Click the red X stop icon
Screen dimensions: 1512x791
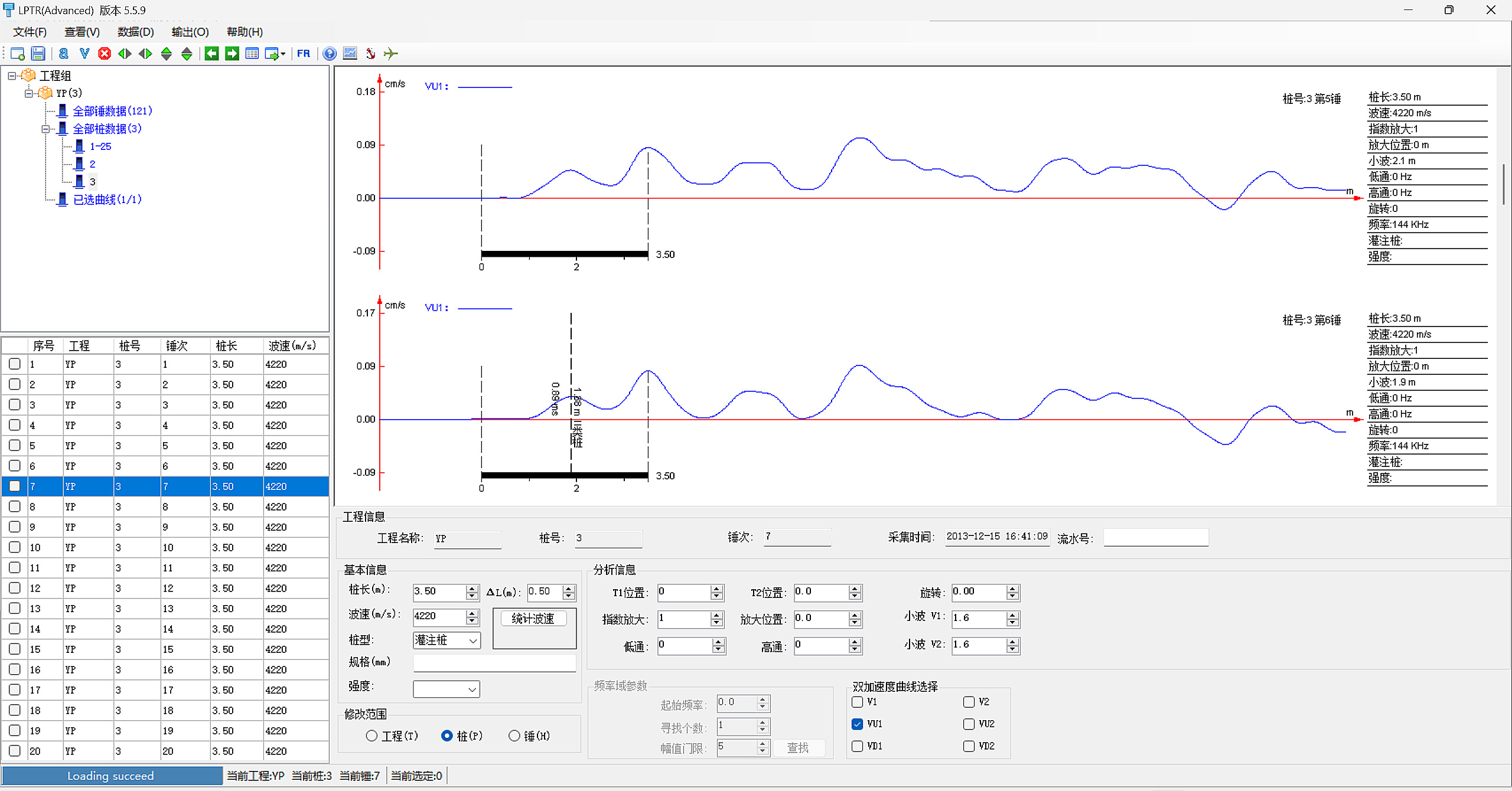105,54
